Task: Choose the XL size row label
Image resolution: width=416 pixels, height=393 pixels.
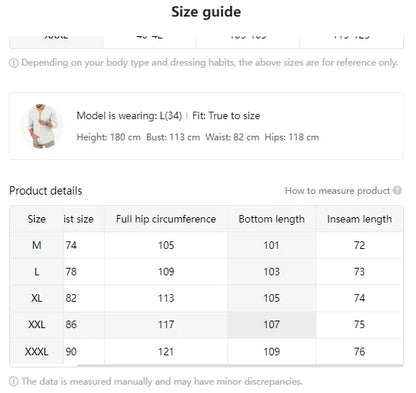Action: (x=37, y=298)
